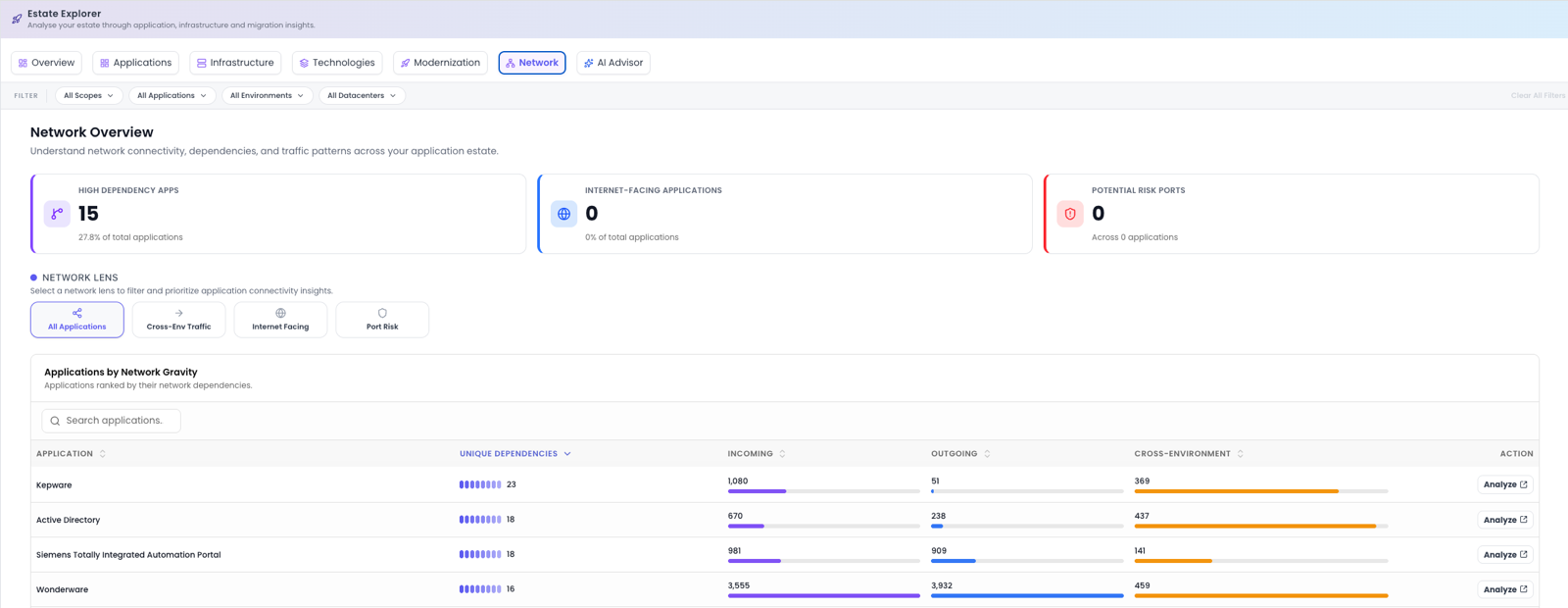Click Wonderware incoming value 3,555
1568x608 pixels.
click(x=739, y=585)
